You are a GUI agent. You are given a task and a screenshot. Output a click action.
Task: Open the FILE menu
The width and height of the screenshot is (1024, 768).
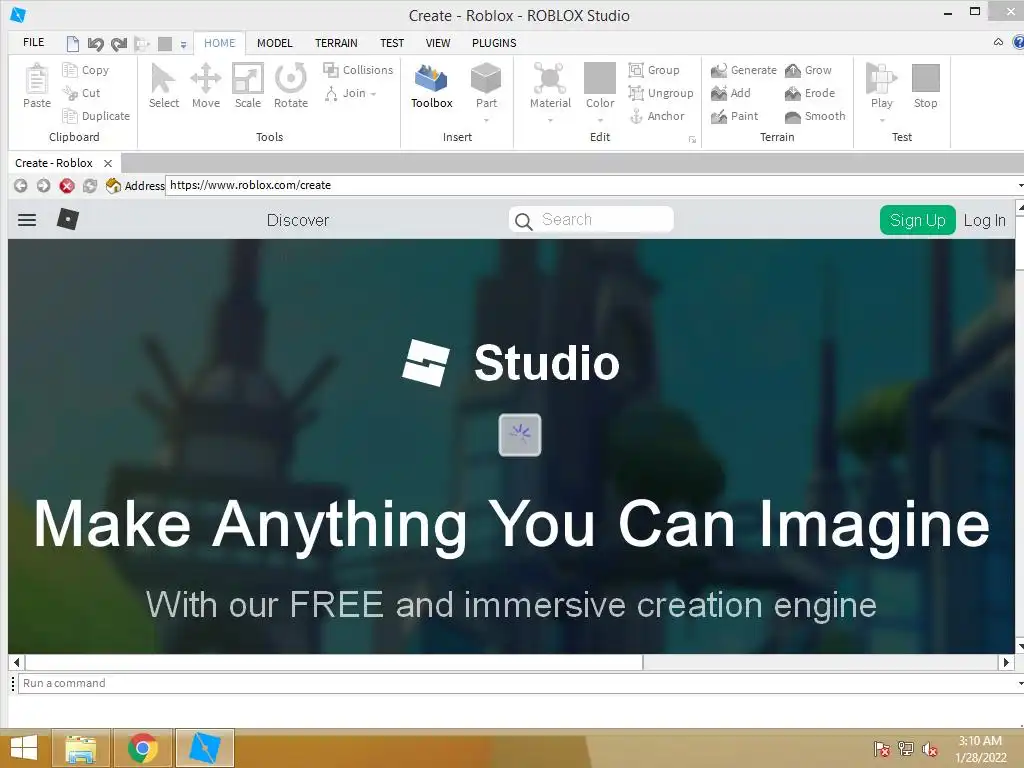(33, 42)
